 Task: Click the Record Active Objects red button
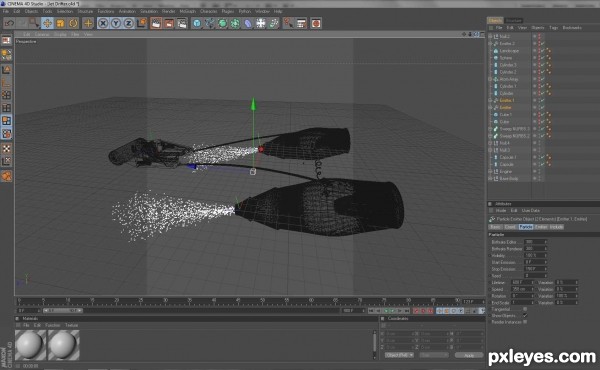click(416, 311)
